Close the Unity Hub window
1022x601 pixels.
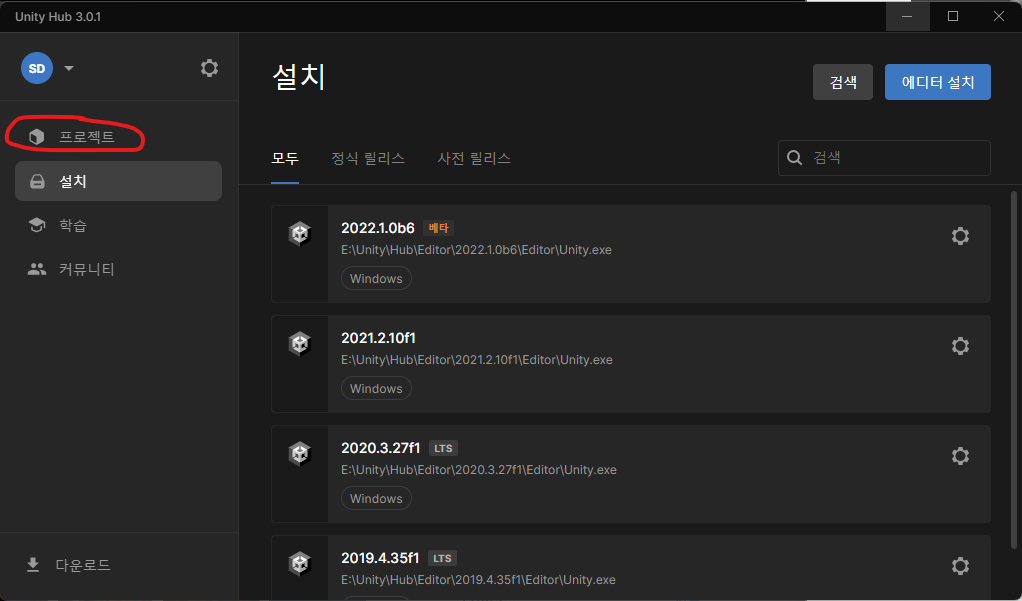(x=999, y=16)
